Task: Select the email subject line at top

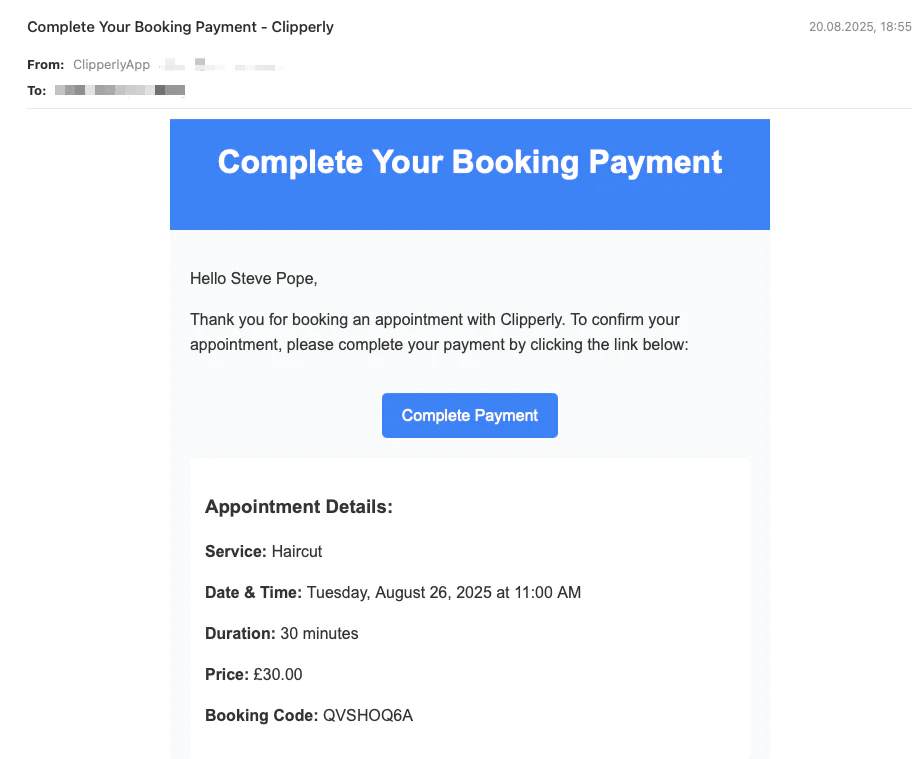Action: point(180,27)
